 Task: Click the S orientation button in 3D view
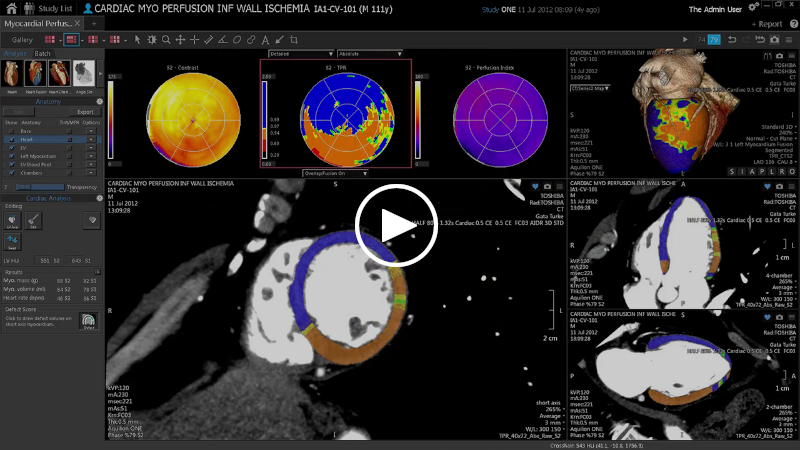click(732, 171)
